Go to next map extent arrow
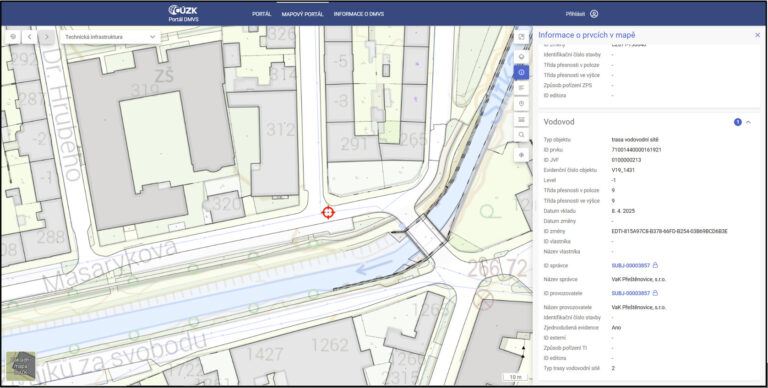 tap(46, 37)
